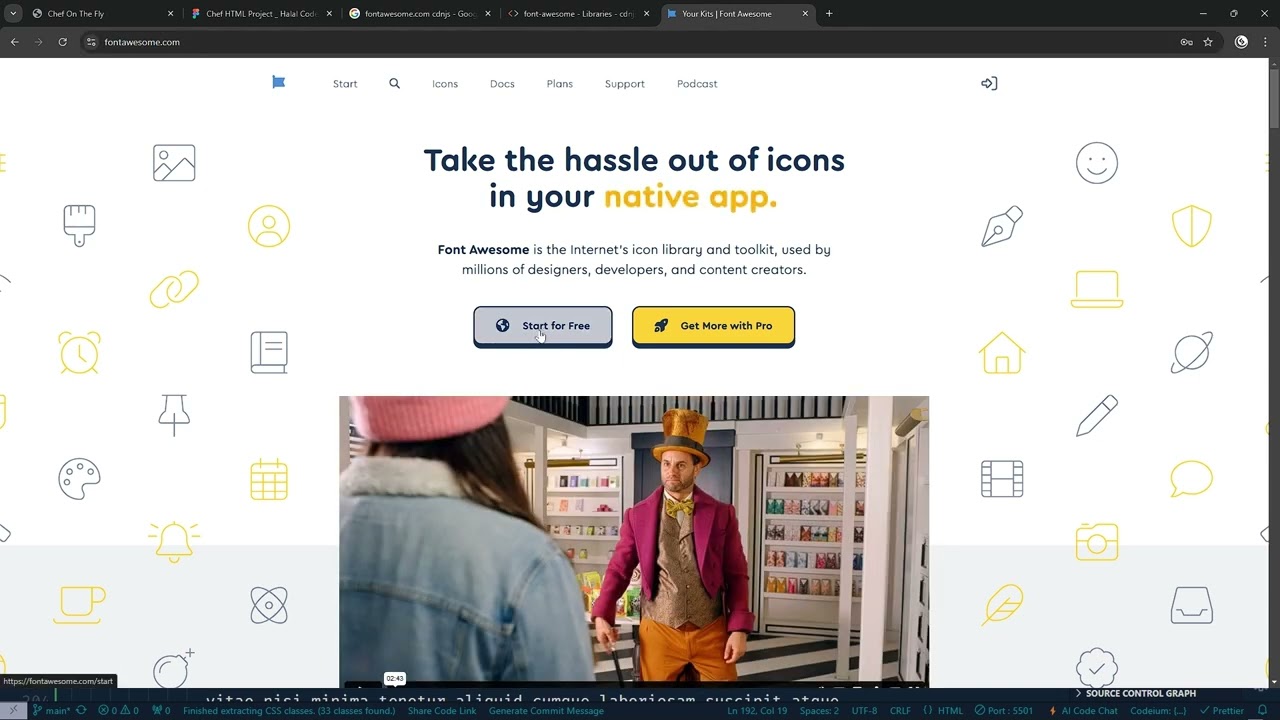Image resolution: width=1280 pixels, height=720 pixels.
Task: Click the gray bomb icon
Action: [174, 668]
